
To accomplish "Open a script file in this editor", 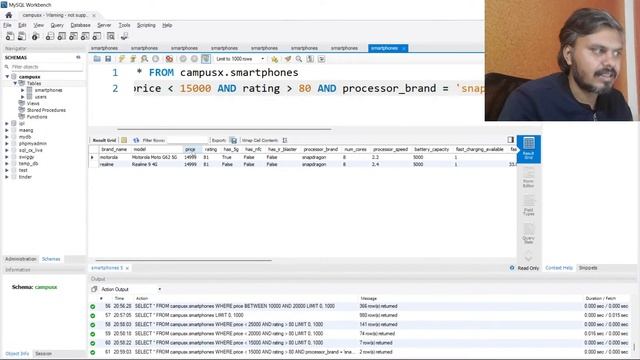I will (97, 59).
